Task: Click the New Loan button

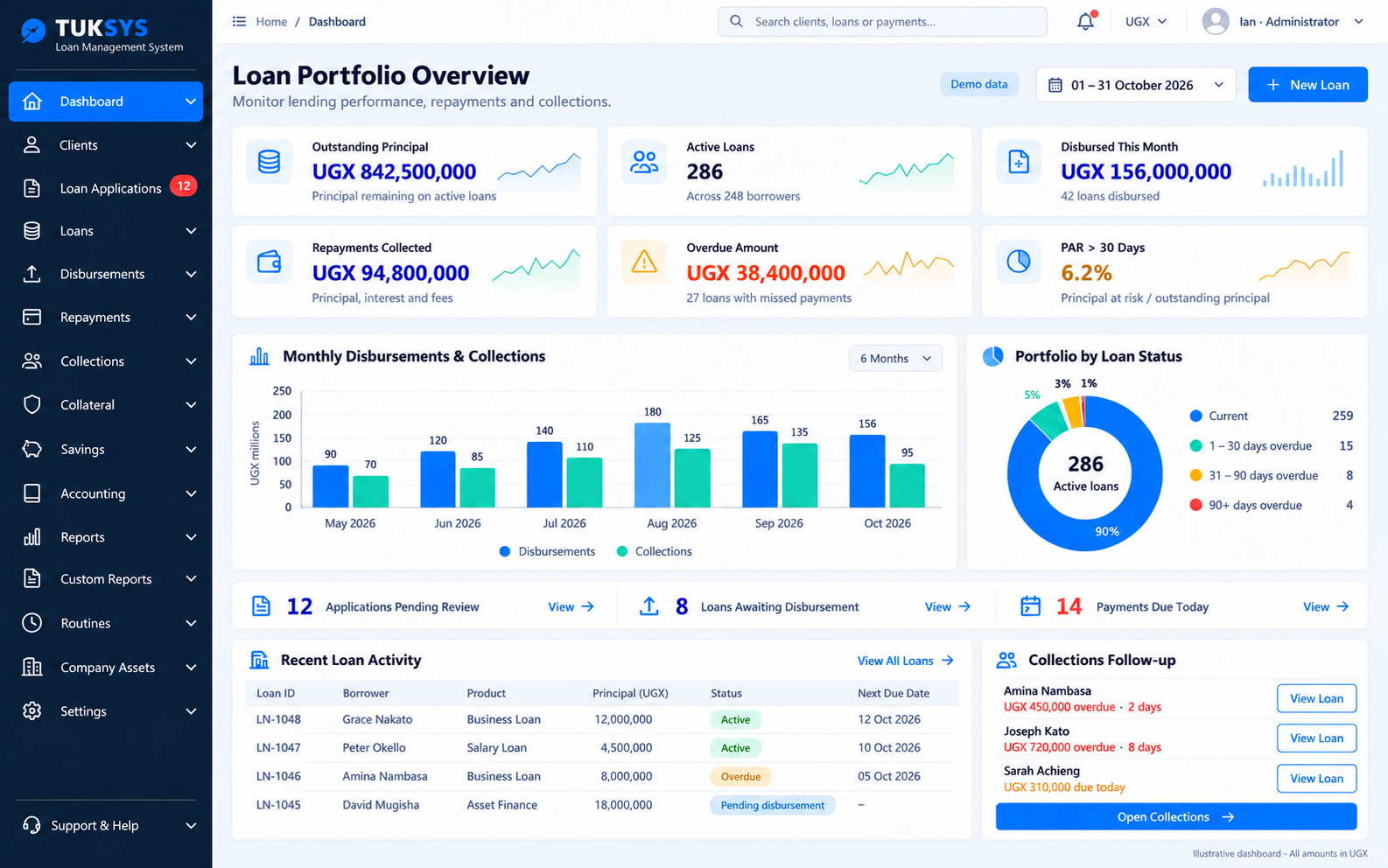Action: pyautogui.click(x=1307, y=85)
